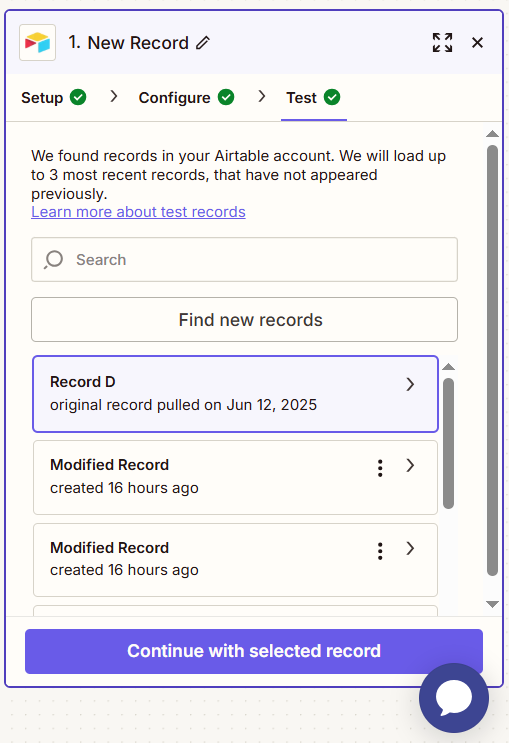Click the record list inner scrollbar thumb
Image resolution: width=509 pixels, height=743 pixels.
tap(448, 444)
